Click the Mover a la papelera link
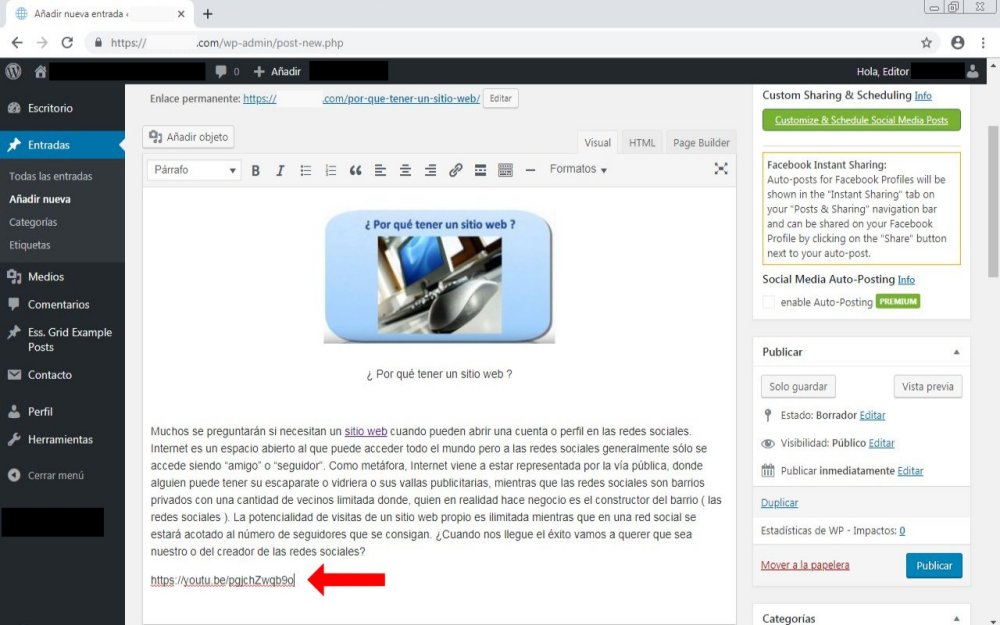Image resolution: width=1000 pixels, height=625 pixels. 805,566
